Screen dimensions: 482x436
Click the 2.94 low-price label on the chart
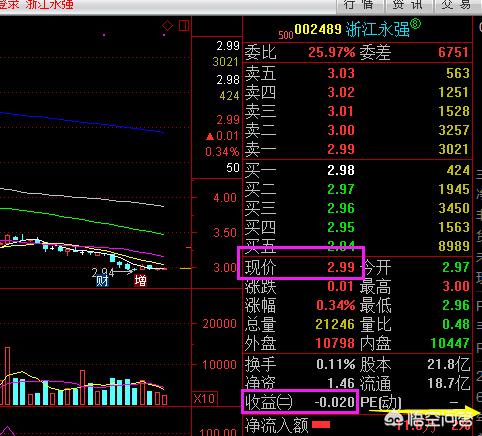(103, 272)
